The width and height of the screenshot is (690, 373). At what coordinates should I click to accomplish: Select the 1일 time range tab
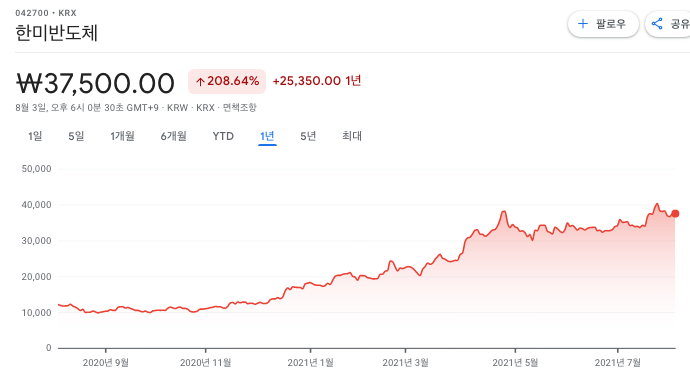coord(35,136)
